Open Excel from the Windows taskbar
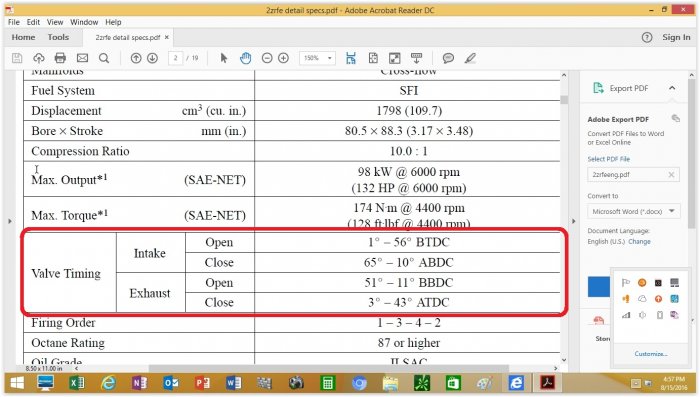Screen dimensions: 700x397 pos(77,383)
